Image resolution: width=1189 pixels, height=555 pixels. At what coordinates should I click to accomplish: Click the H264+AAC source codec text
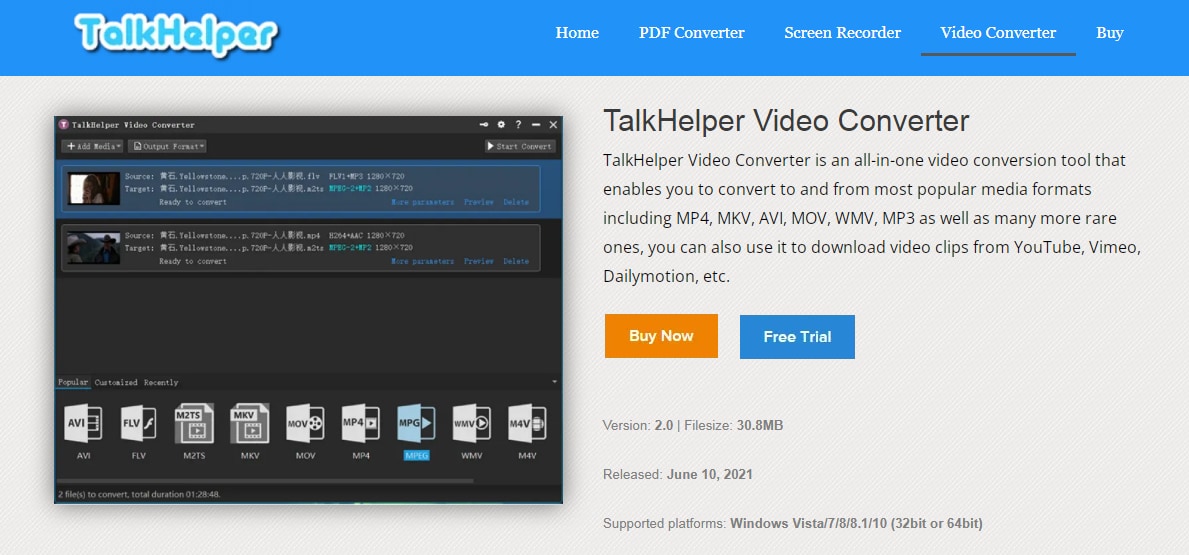coord(345,235)
